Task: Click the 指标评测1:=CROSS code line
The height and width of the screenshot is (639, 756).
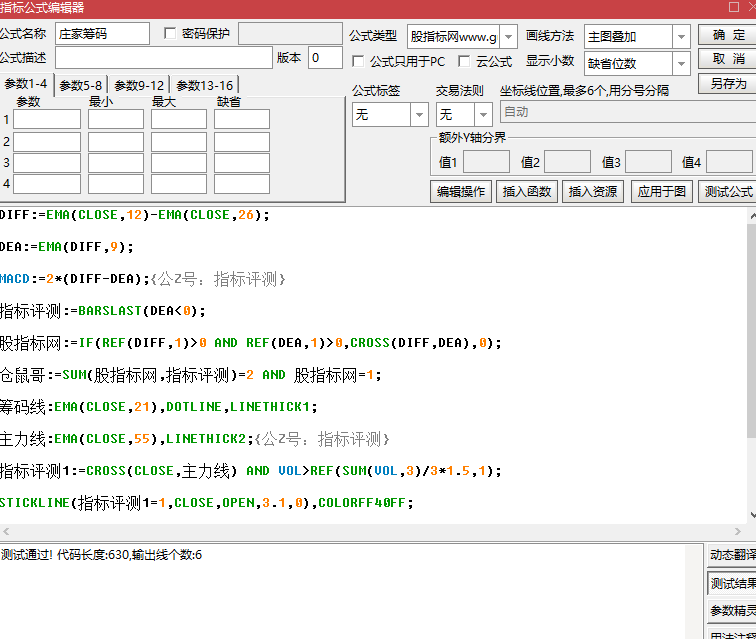Action: 251,471
